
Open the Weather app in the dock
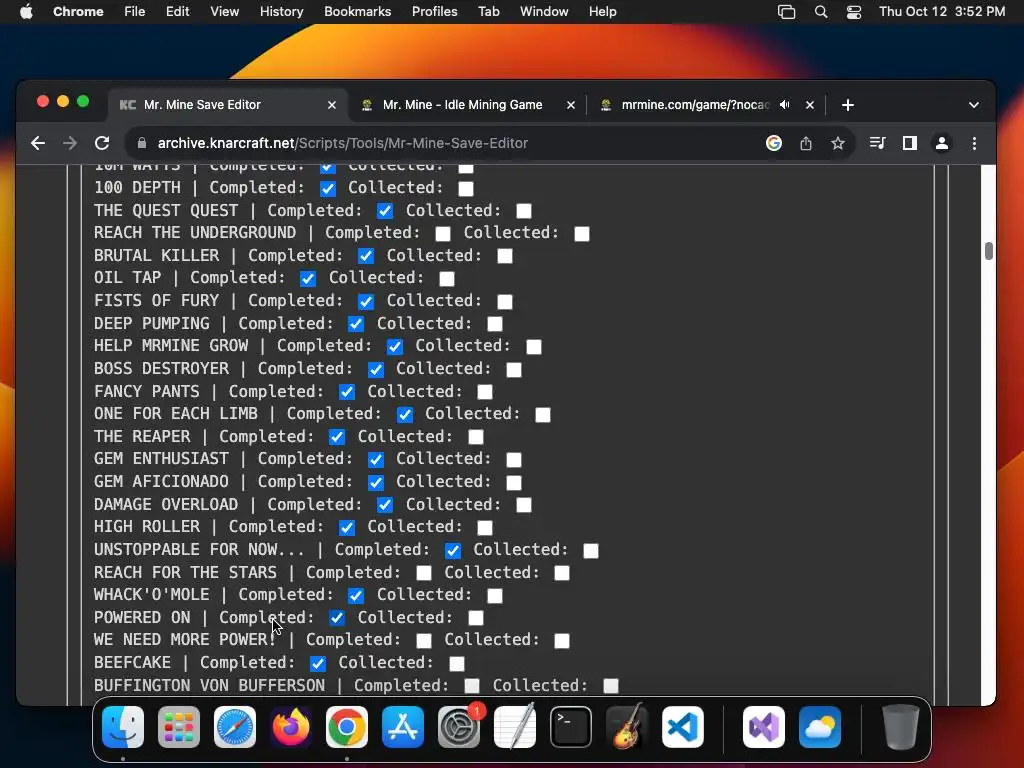[820, 727]
